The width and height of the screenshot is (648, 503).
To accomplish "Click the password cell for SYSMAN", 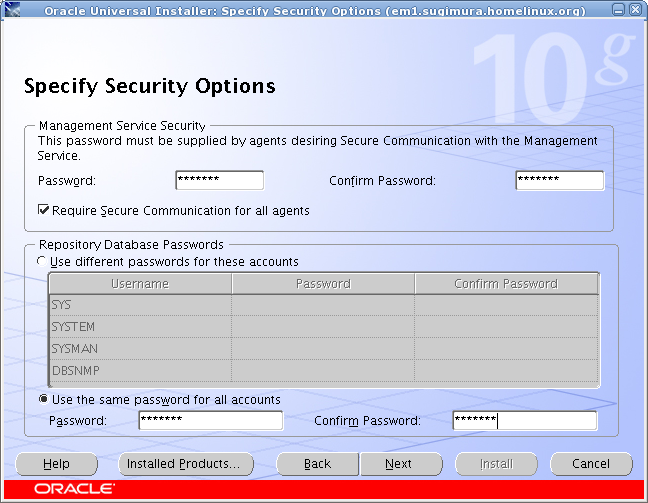I will (323, 348).
